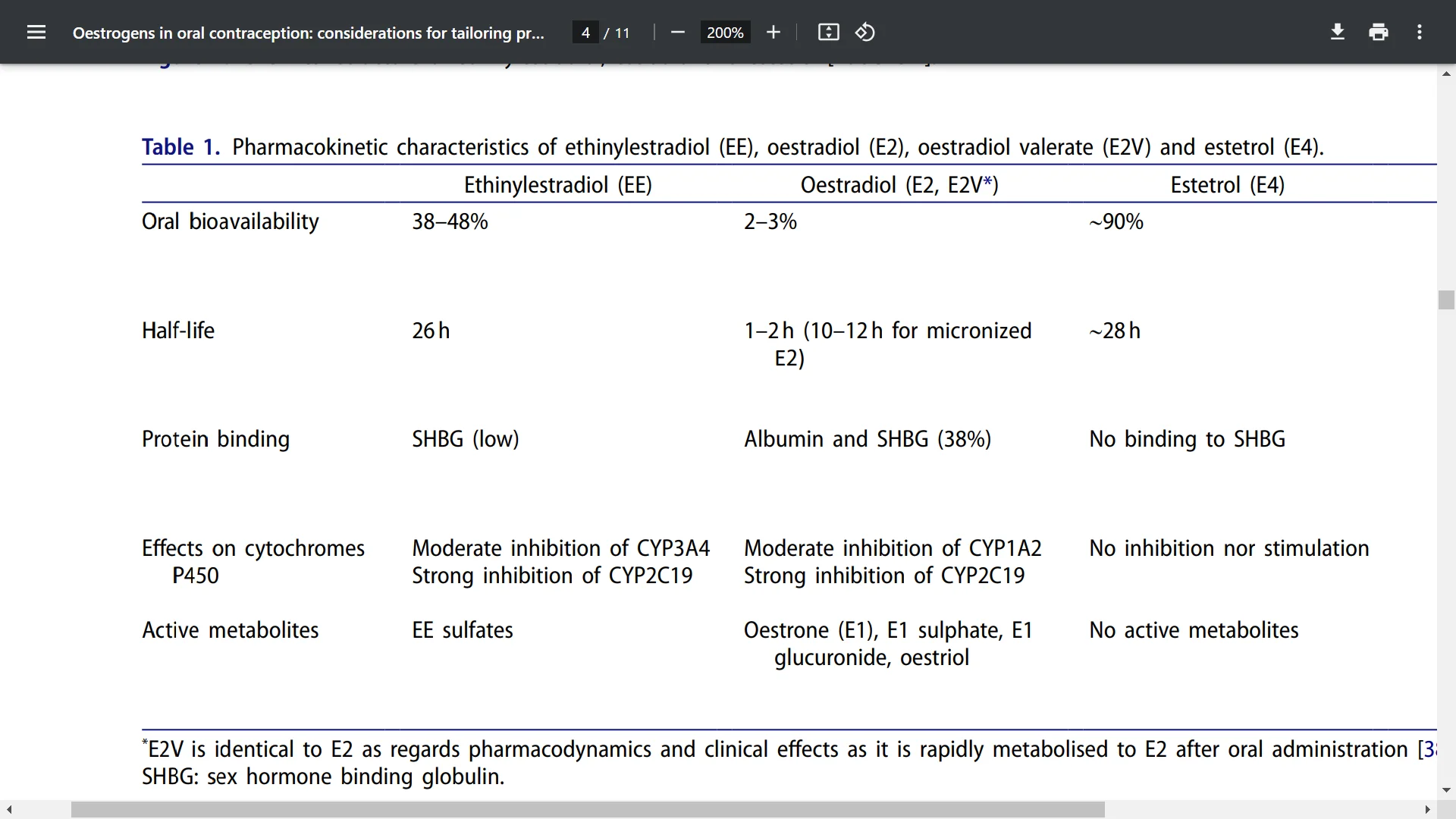Select the 'Table 1.' label
1456x819 pixels.
tap(180, 146)
